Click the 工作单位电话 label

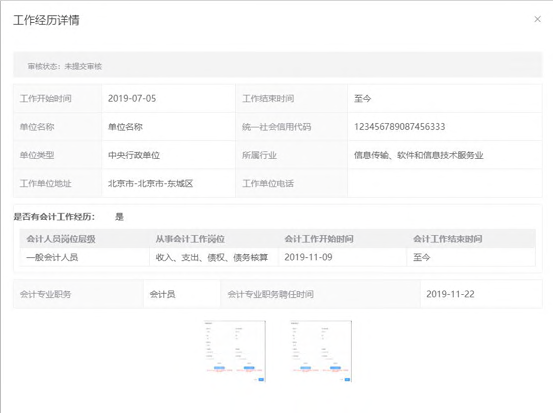coord(268,183)
